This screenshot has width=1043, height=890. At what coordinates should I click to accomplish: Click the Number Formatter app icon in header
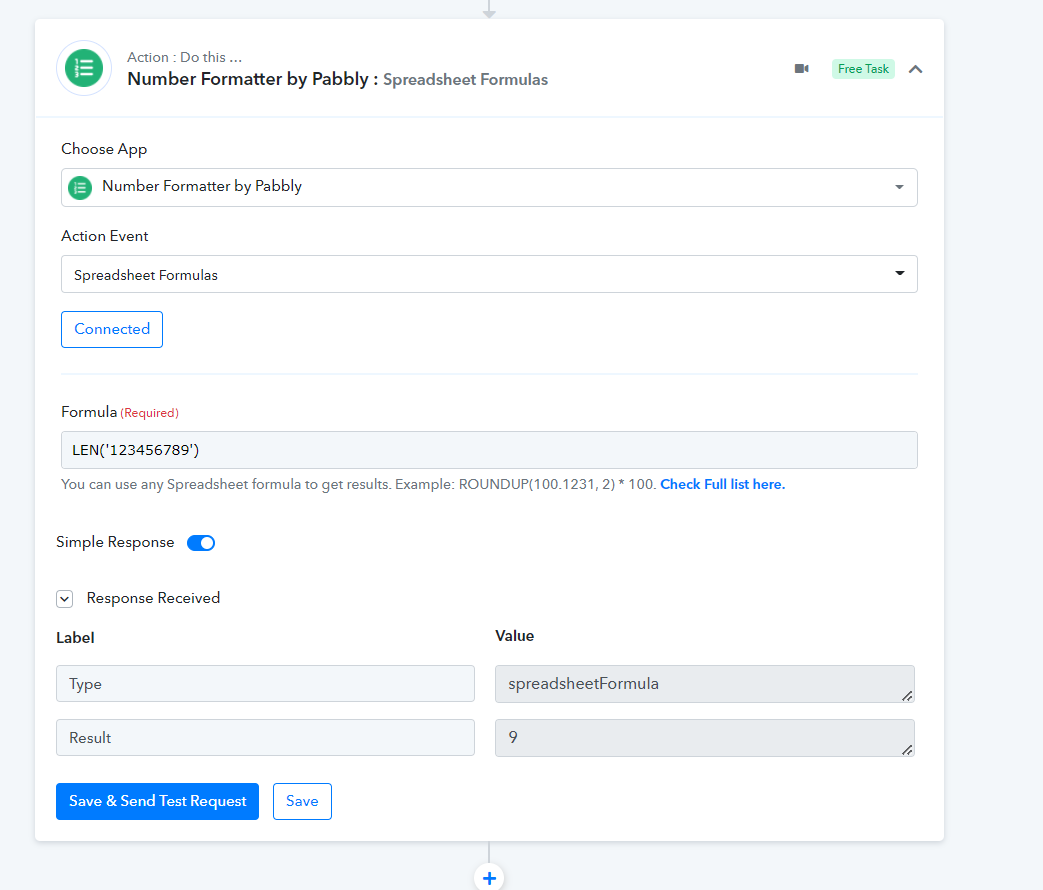tap(84, 68)
